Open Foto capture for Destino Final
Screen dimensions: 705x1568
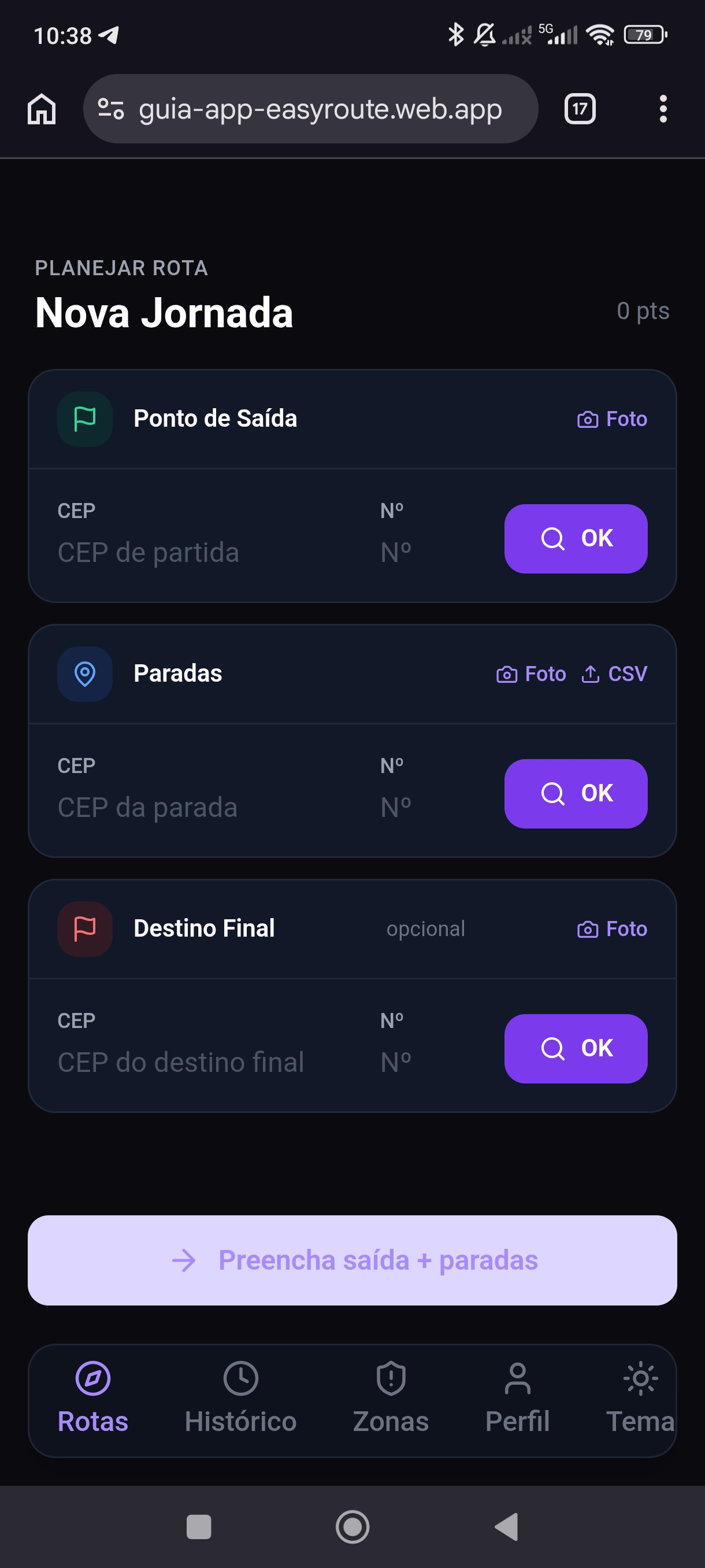pyautogui.click(x=612, y=929)
